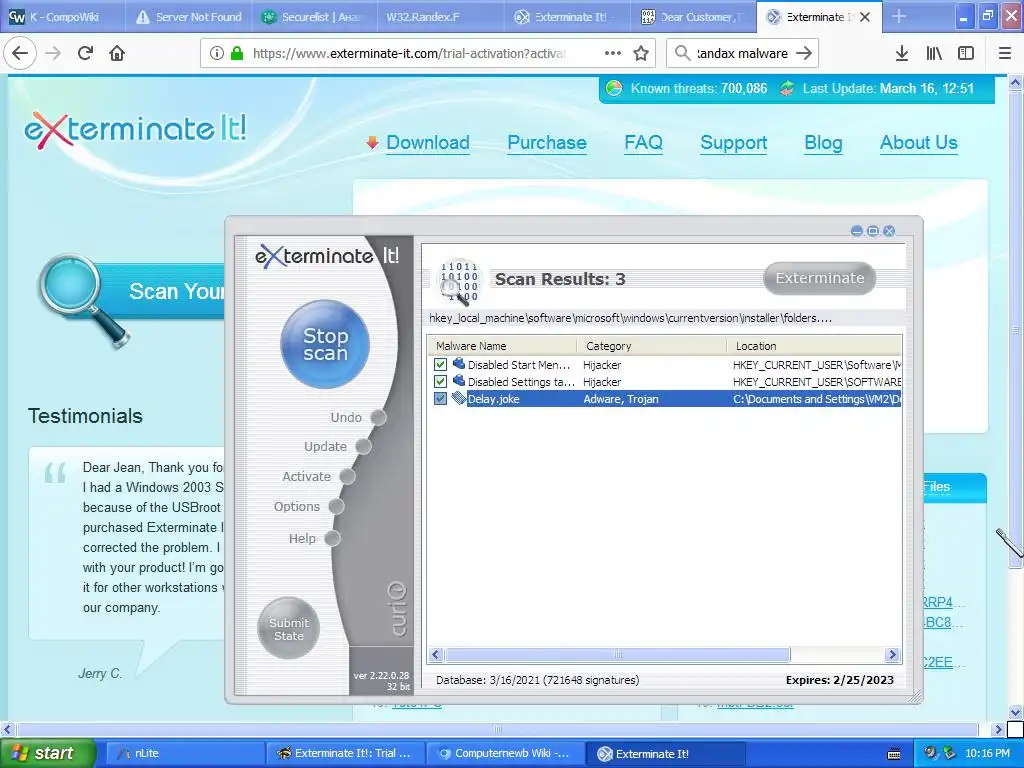Close the active Exterminate It tab

(865, 17)
